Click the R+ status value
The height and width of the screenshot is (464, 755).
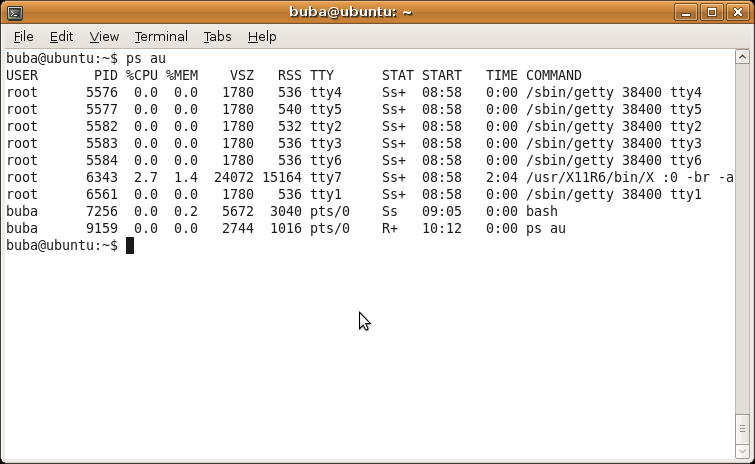(x=390, y=229)
